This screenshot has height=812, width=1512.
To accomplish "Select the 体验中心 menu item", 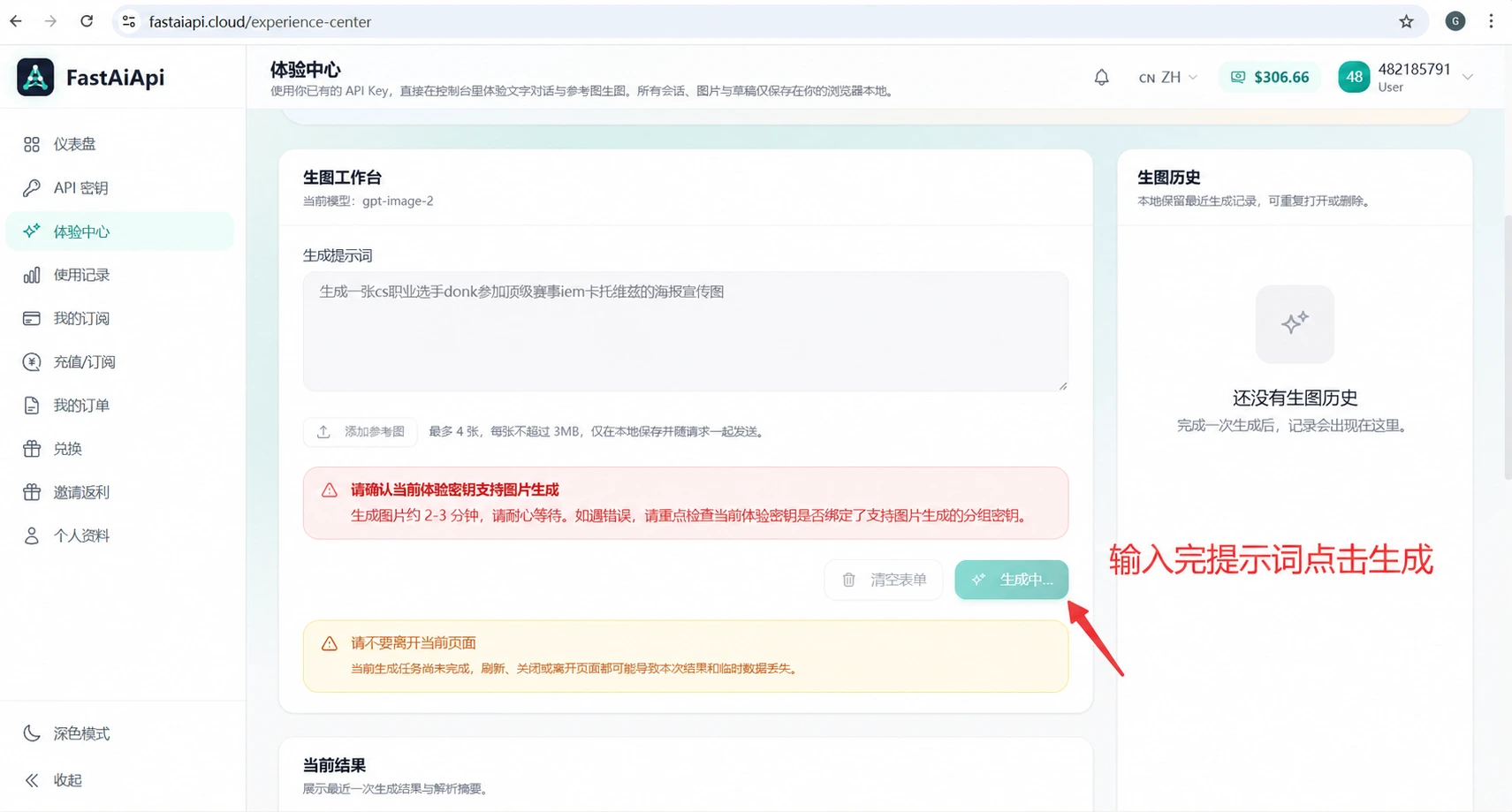I will click(119, 231).
